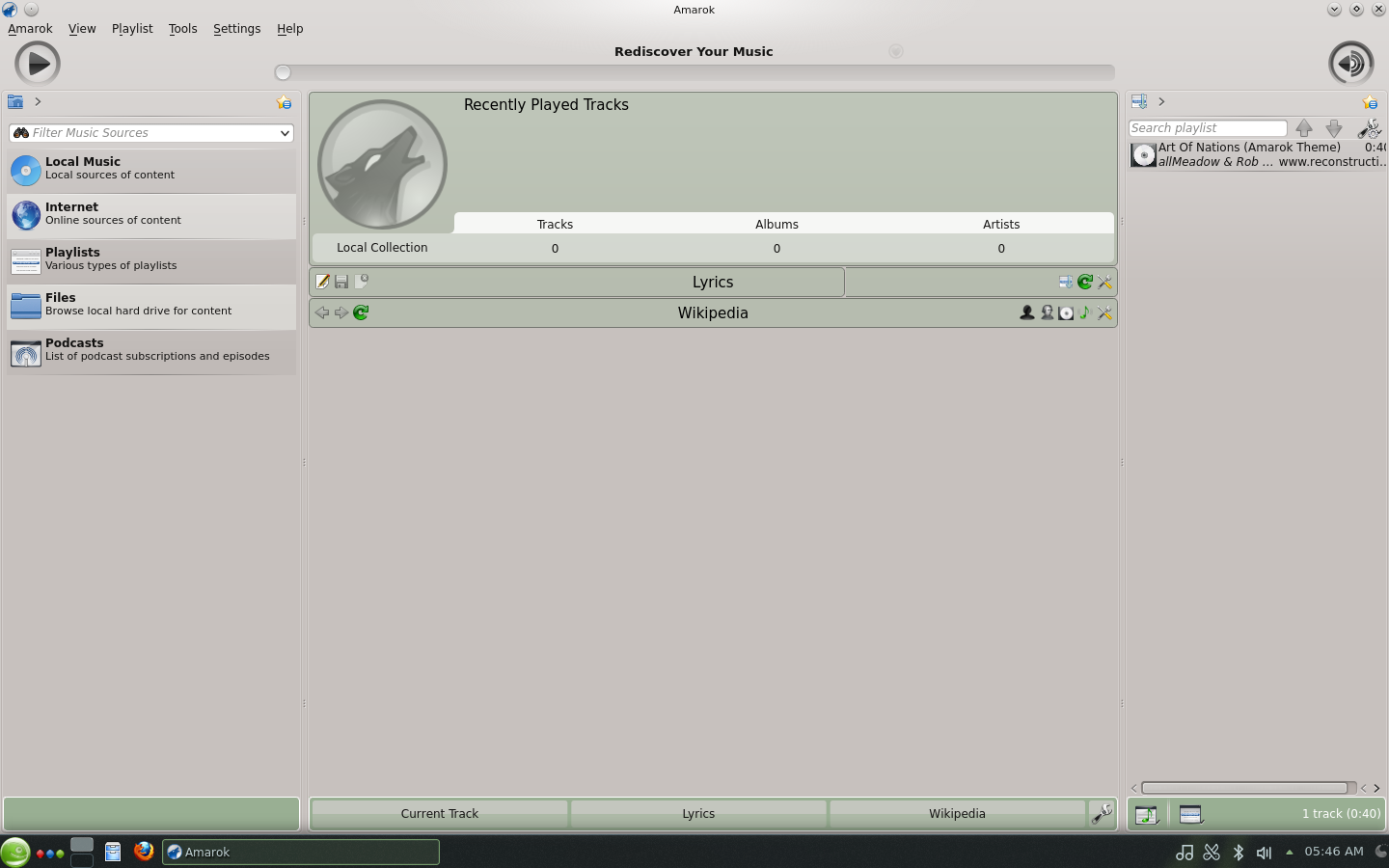Click the Files folder icon
Image resolution: width=1389 pixels, height=868 pixels.
pyautogui.click(x=26, y=306)
